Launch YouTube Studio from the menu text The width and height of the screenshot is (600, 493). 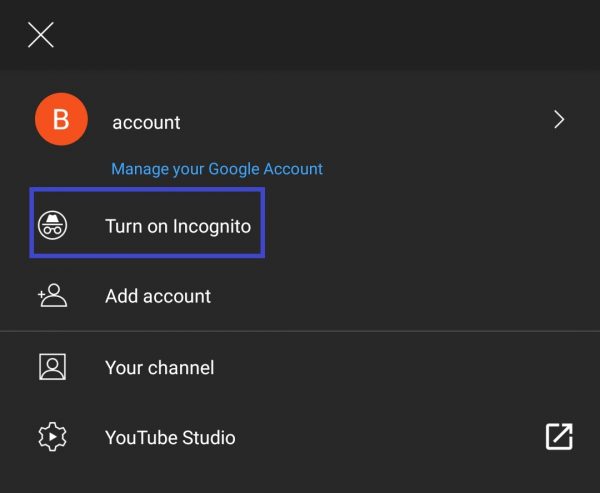coord(170,437)
